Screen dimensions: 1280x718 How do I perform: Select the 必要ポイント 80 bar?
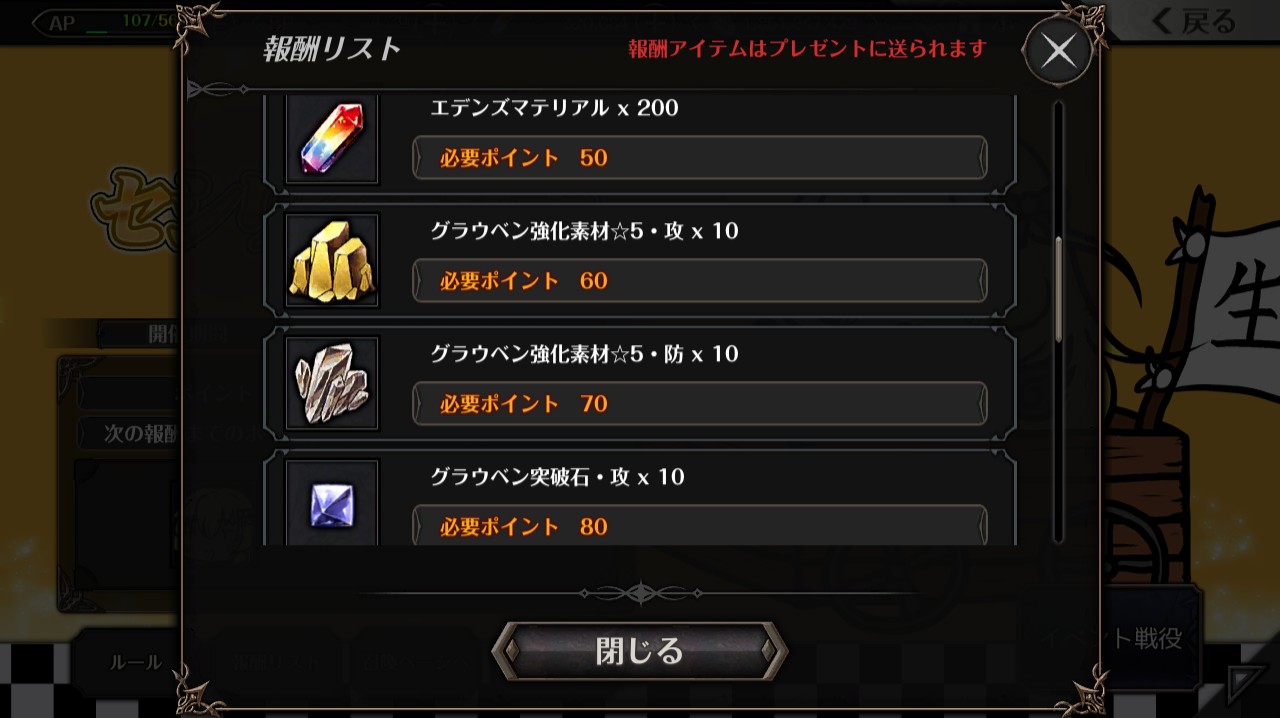700,526
